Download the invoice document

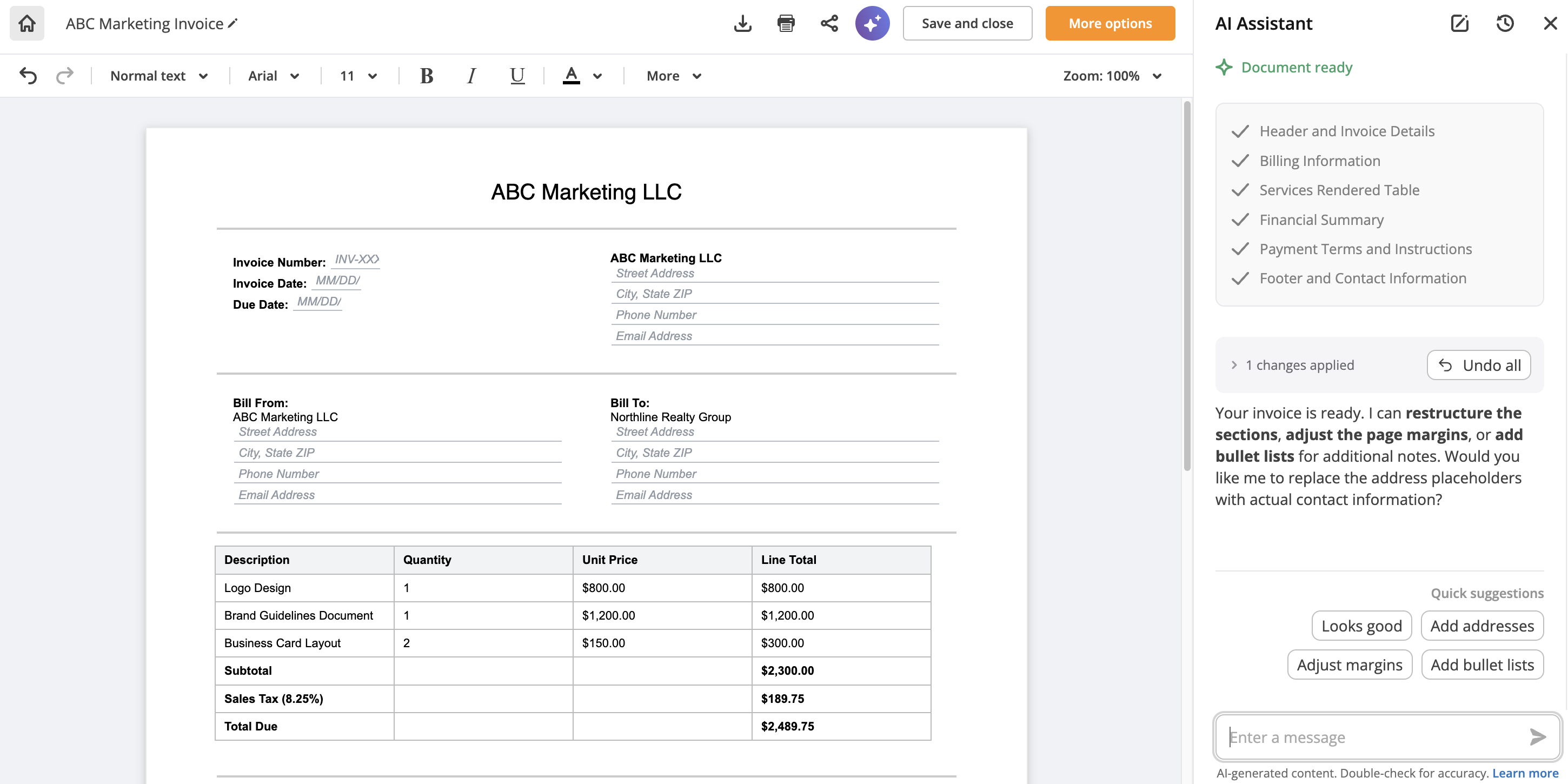(742, 23)
